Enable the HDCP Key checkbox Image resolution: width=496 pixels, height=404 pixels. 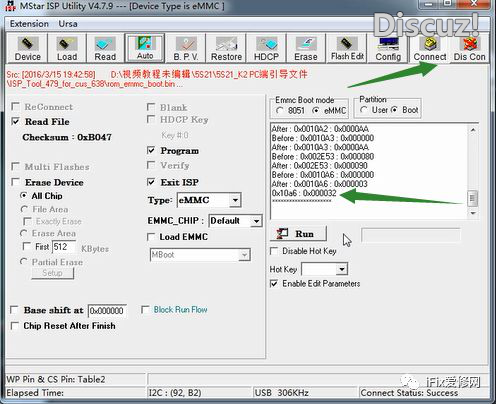tap(151, 119)
